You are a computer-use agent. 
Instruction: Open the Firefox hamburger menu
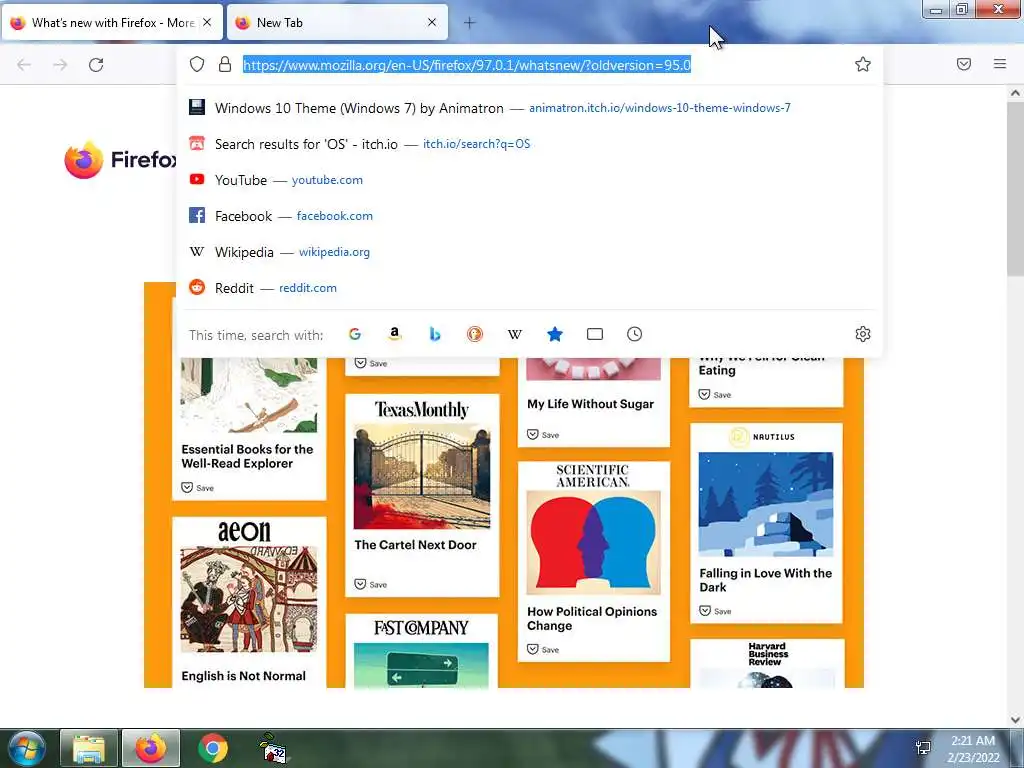point(999,64)
